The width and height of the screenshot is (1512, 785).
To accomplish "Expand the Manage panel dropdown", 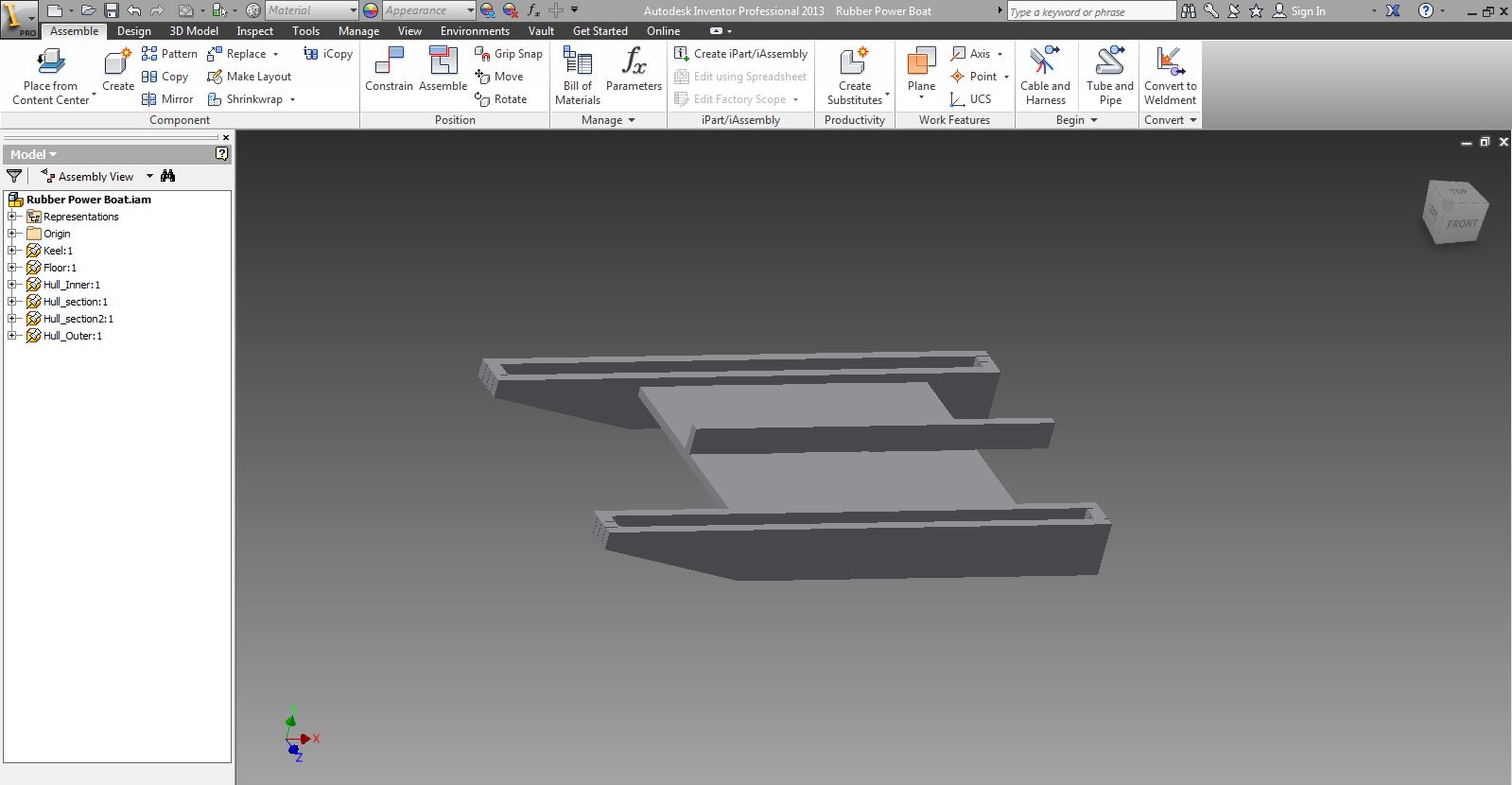I will tap(609, 120).
